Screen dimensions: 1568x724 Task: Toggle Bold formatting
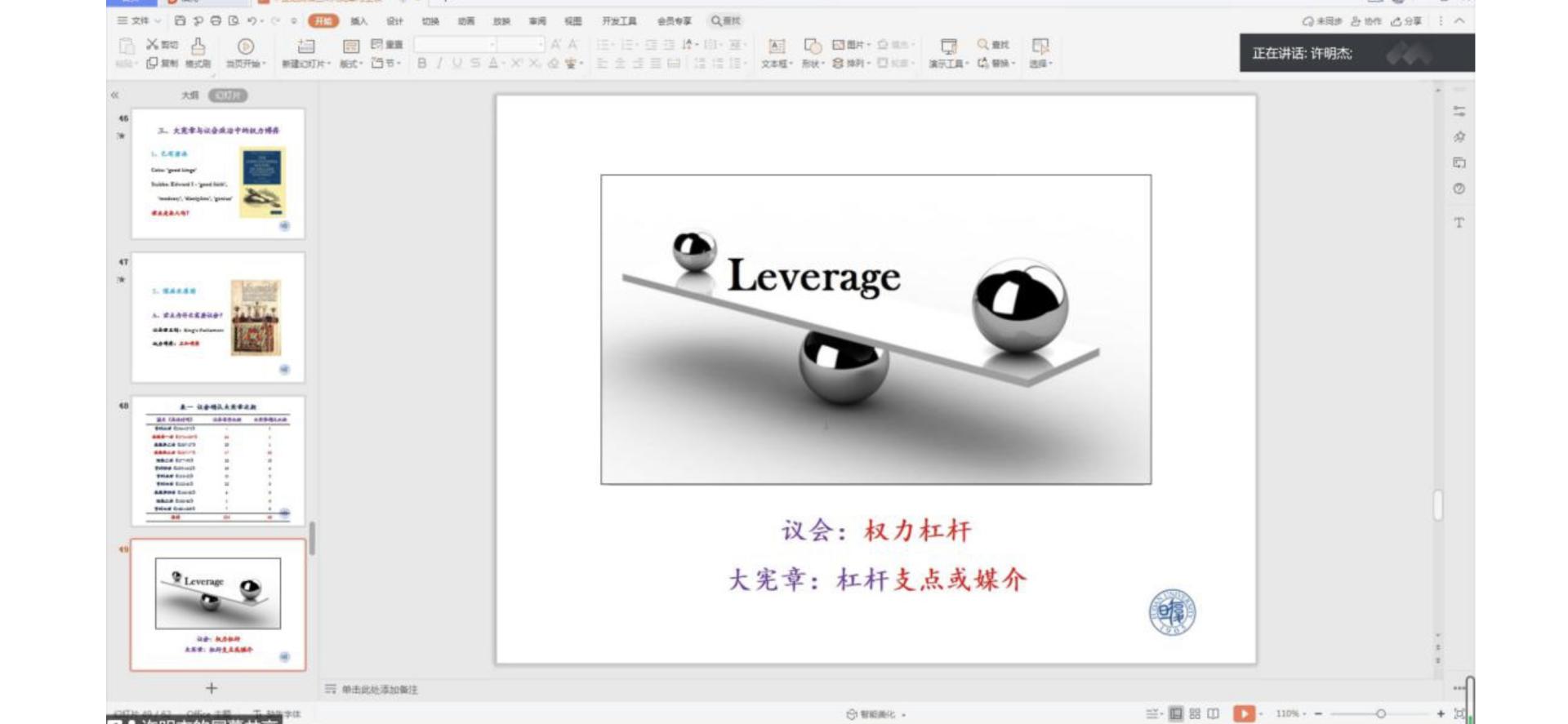point(422,63)
